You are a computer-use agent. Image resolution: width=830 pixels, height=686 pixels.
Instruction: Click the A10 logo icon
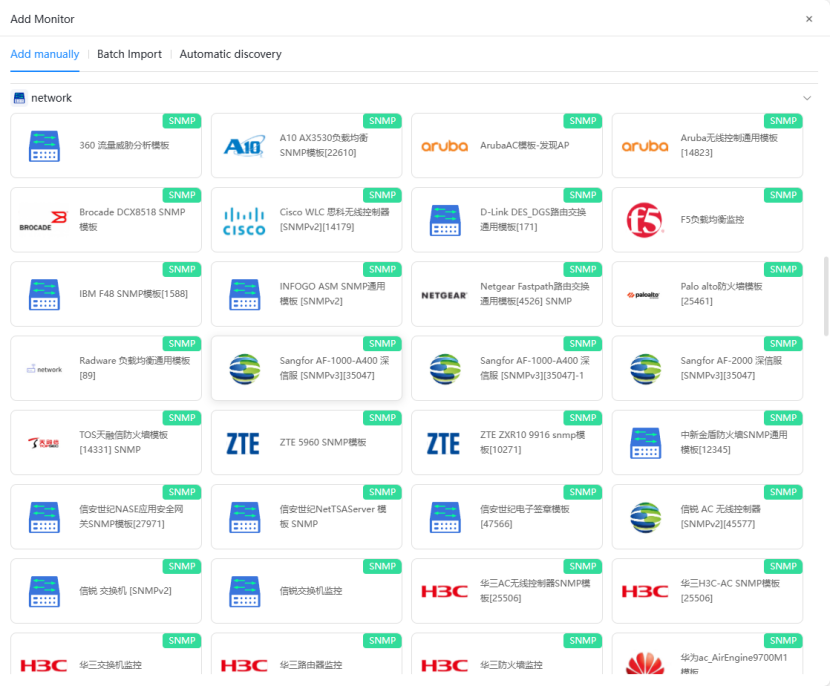tap(244, 146)
